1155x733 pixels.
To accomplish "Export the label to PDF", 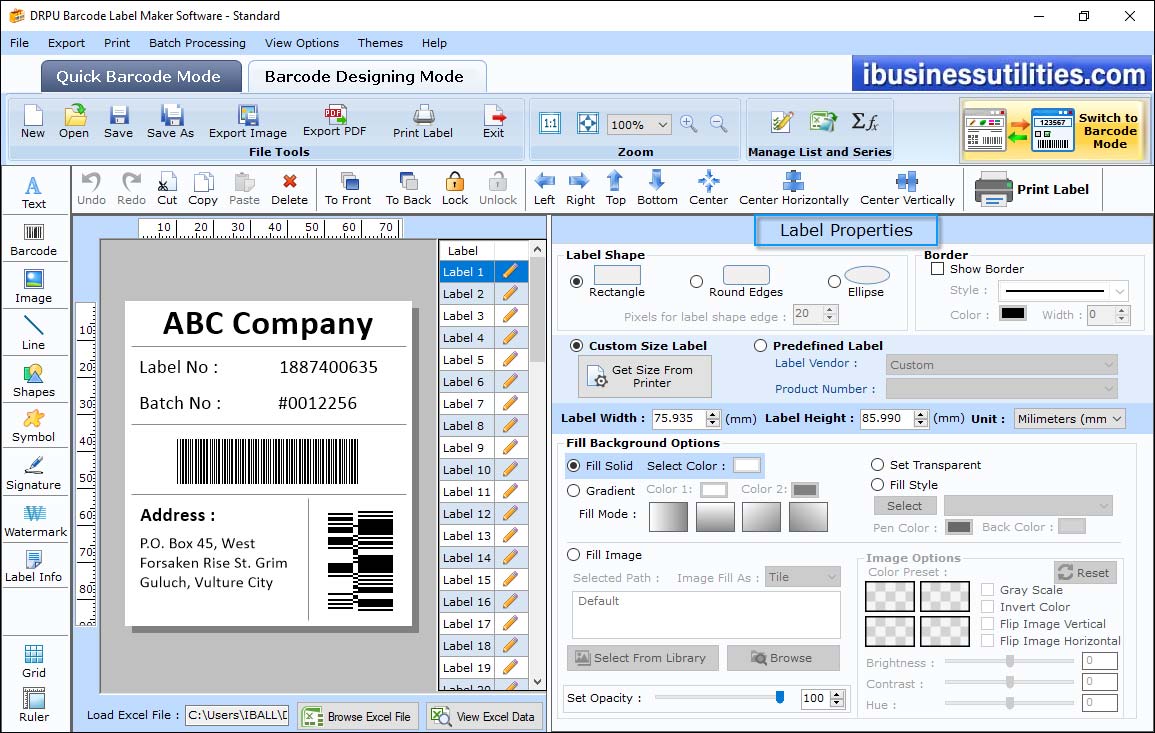I will click(334, 121).
